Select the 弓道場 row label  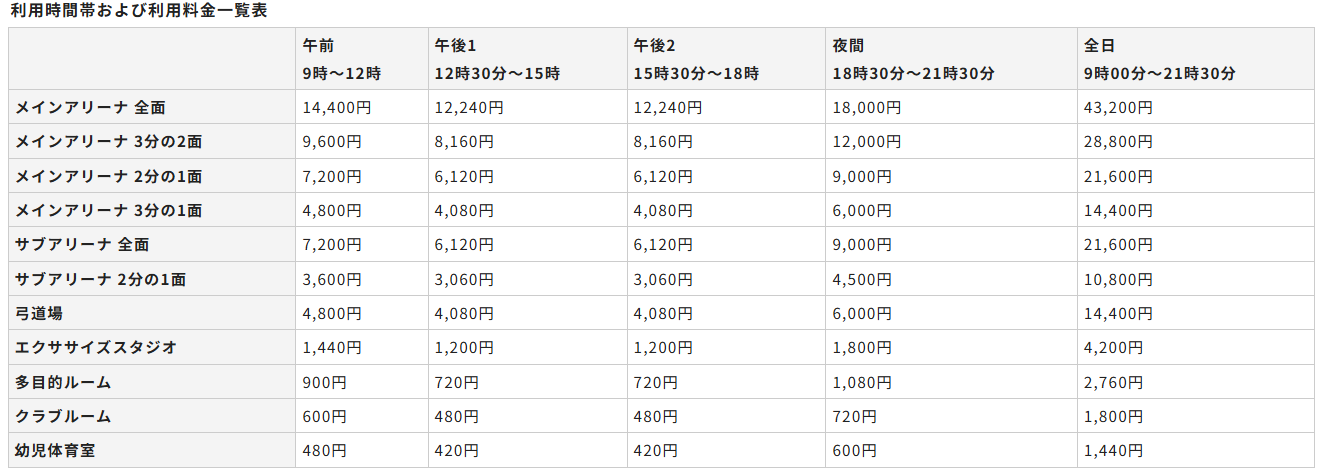pyautogui.click(x=39, y=313)
